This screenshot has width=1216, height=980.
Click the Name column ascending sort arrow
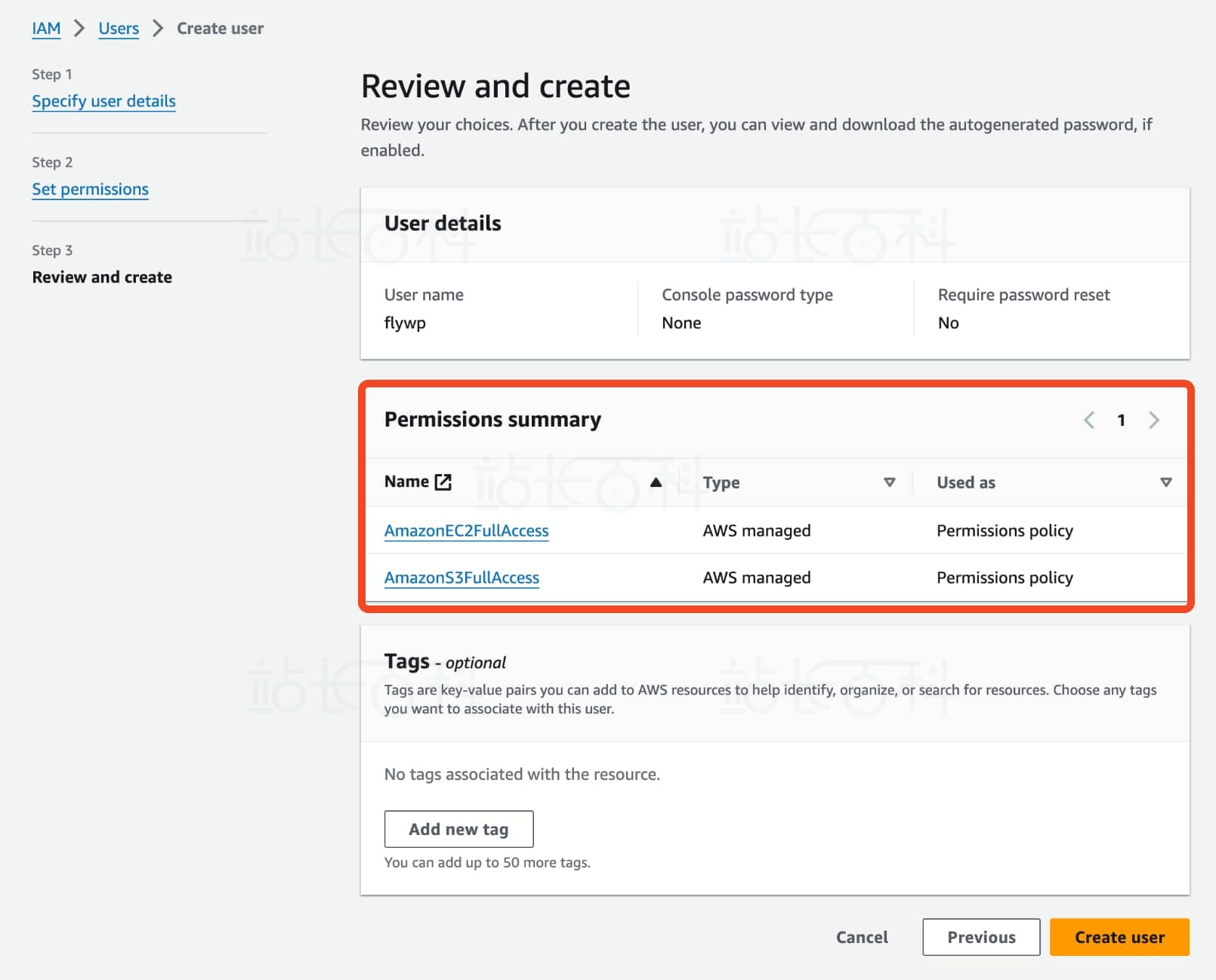click(656, 482)
